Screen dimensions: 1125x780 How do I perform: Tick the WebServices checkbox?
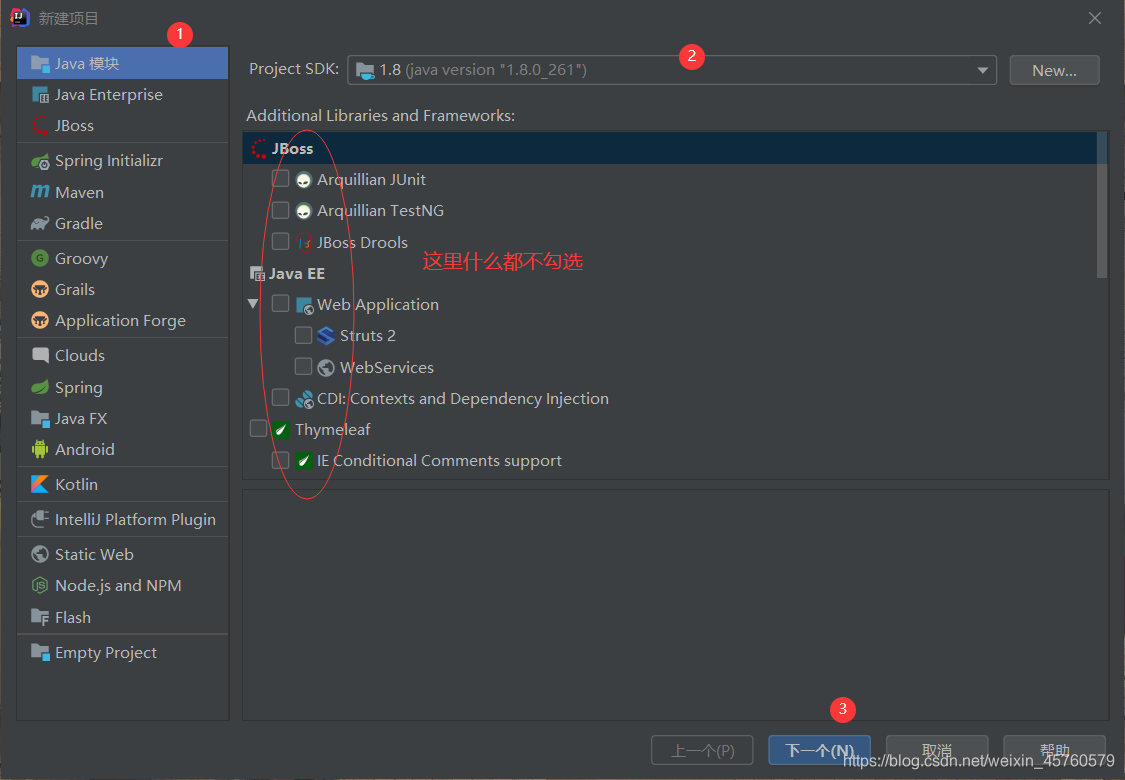[x=303, y=367]
